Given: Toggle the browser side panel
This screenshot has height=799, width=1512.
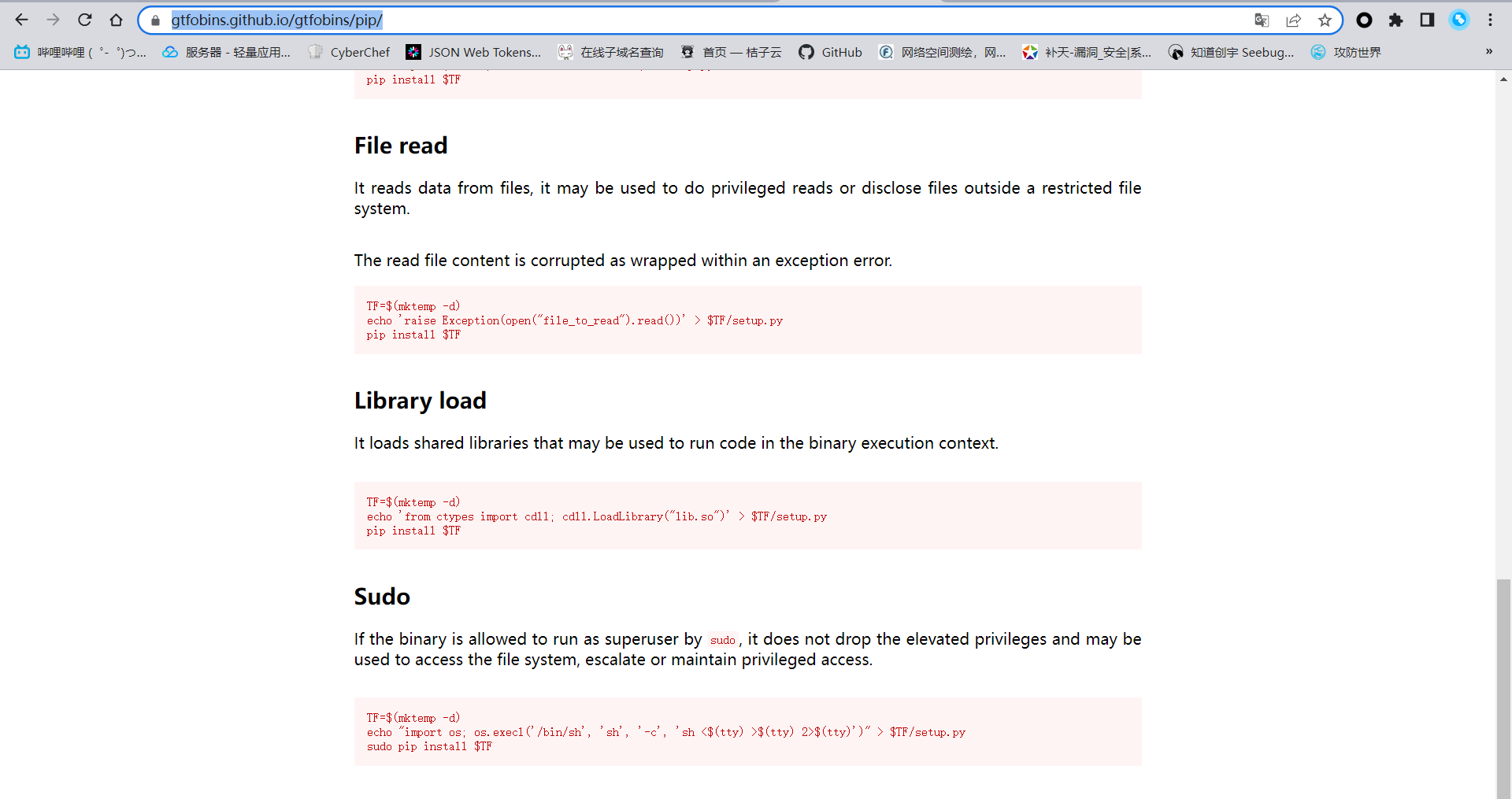Looking at the screenshot, I should (x=1427, y=20).
